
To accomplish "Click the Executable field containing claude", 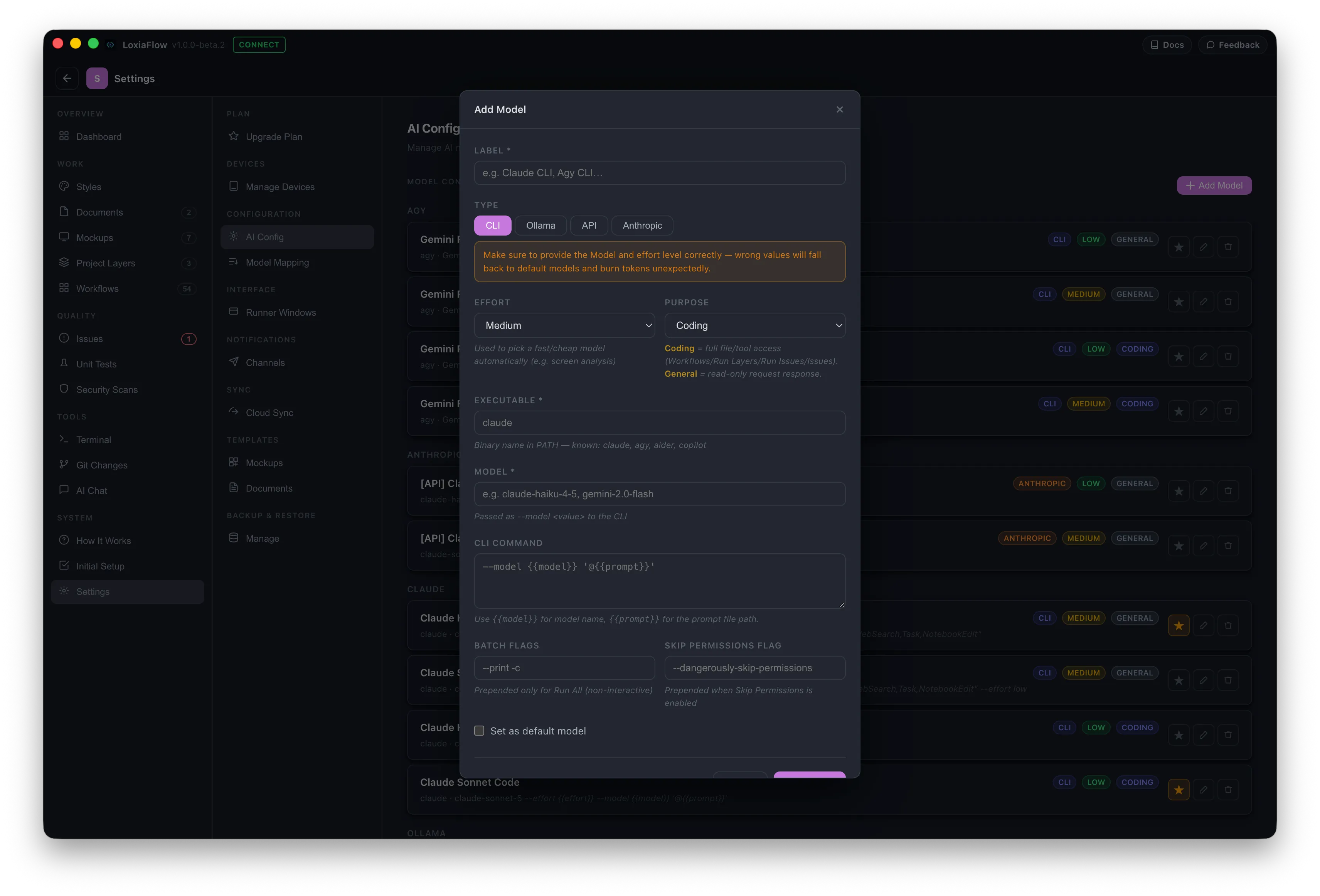I will point(660,423).
